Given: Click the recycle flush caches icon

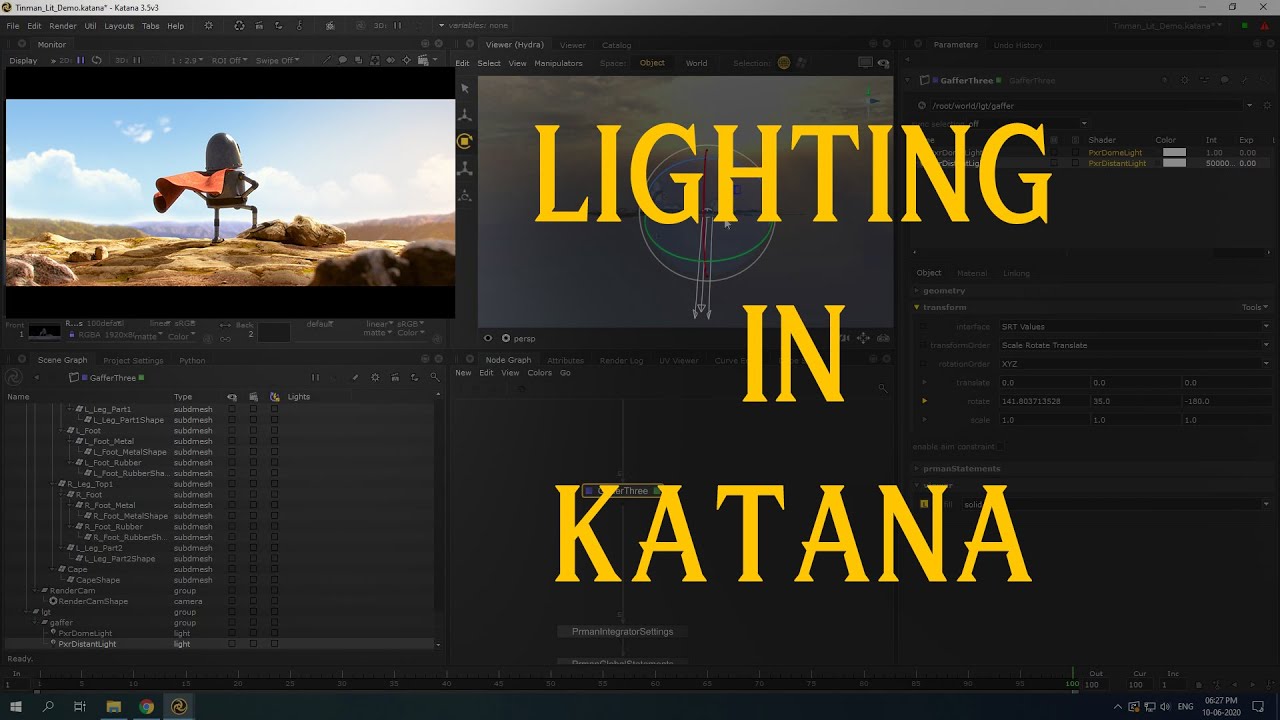Looking at the screenshot, I should [x=239, y=26].
